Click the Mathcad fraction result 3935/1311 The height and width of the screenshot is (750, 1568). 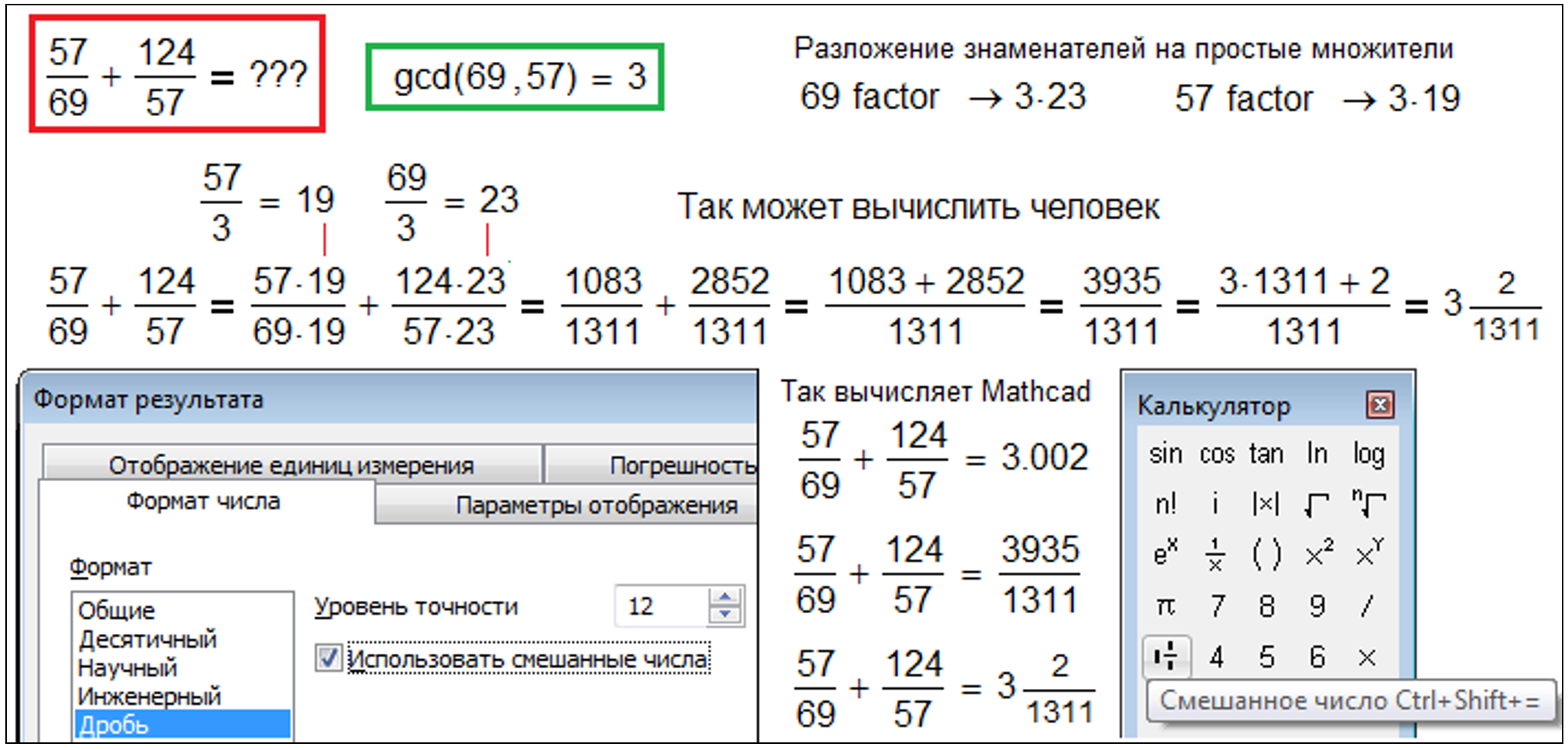tap(1040, 574)
